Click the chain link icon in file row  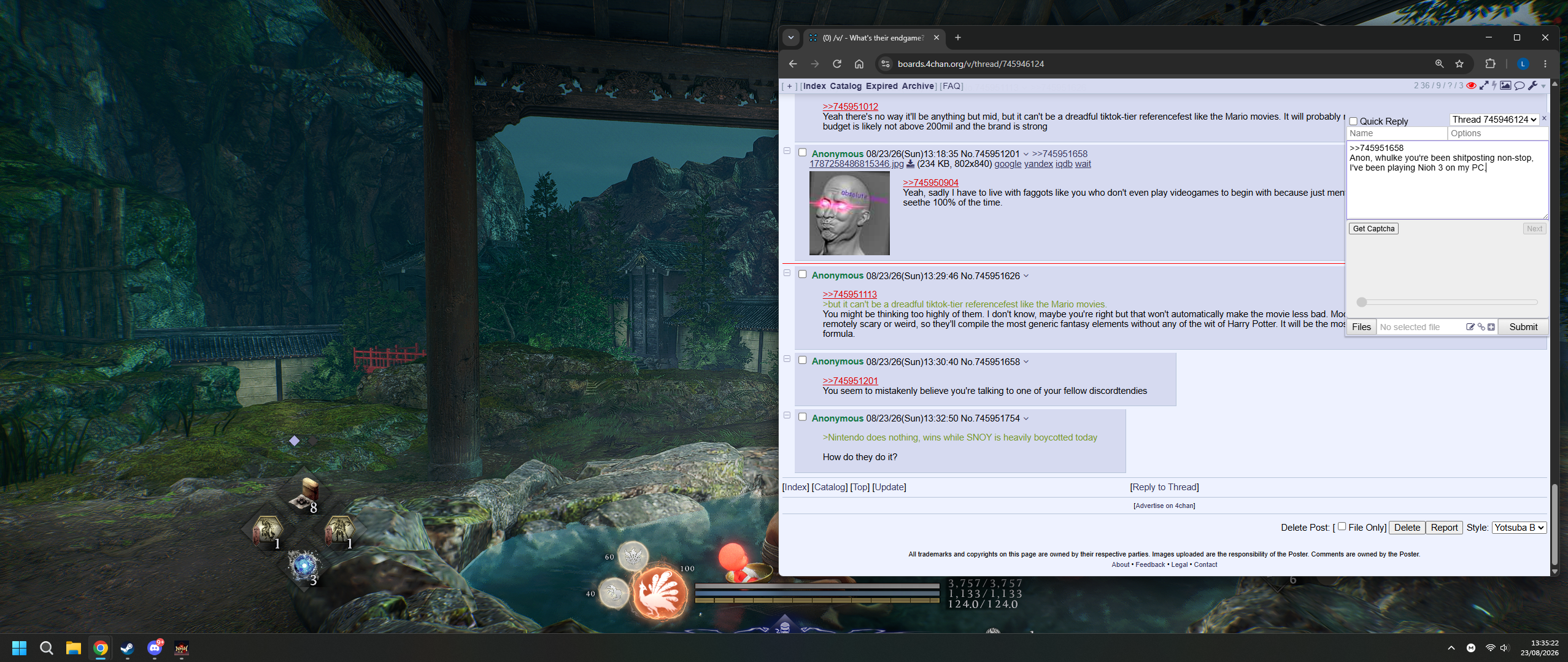pos(1481,327)
